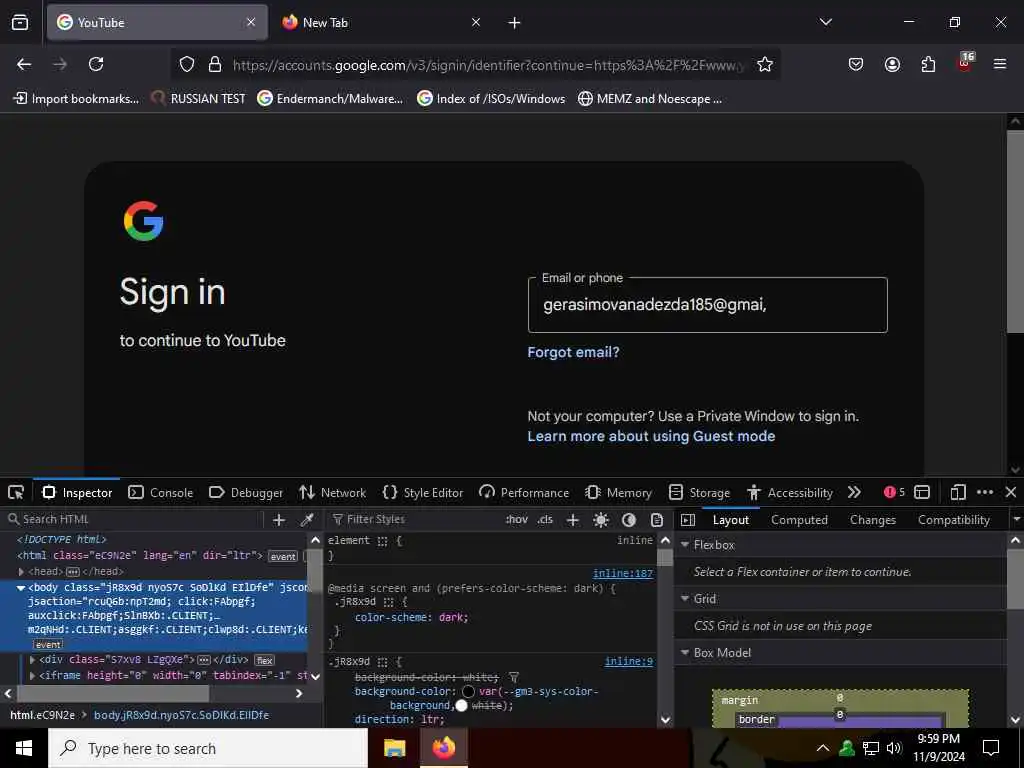Collapse the Grid section

pyautogui.click(x=685, y=599)
